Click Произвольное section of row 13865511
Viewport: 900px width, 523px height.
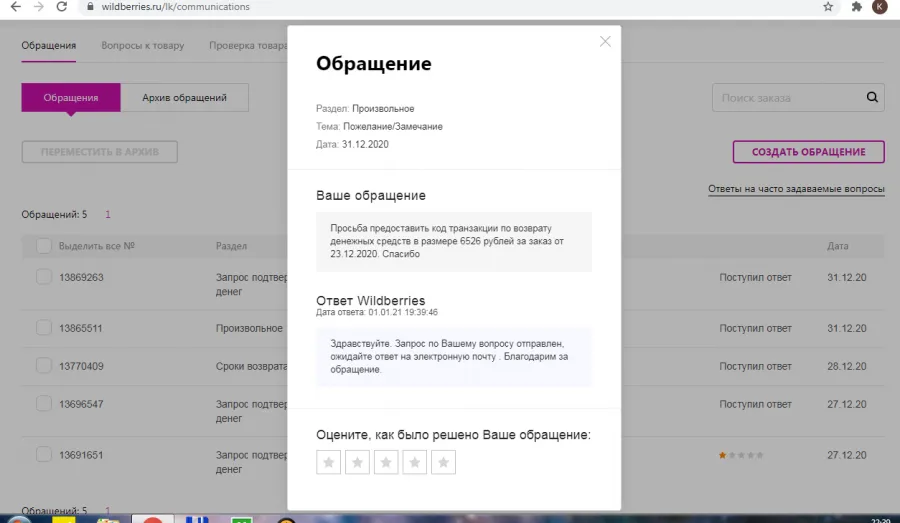tap(249, 328)
